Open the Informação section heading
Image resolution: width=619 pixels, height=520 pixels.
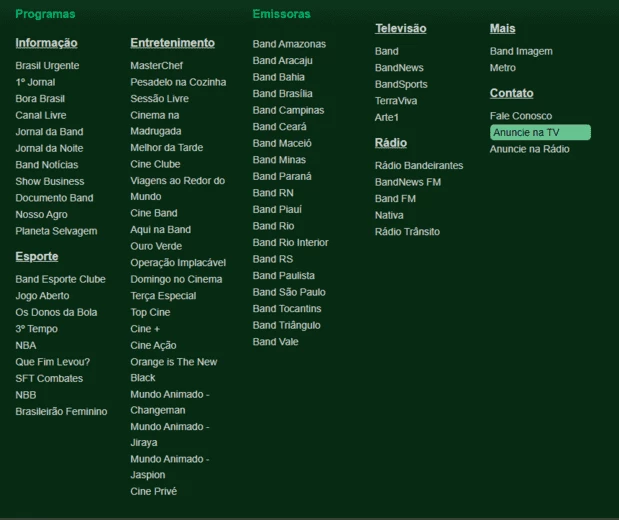click(46, 43)
